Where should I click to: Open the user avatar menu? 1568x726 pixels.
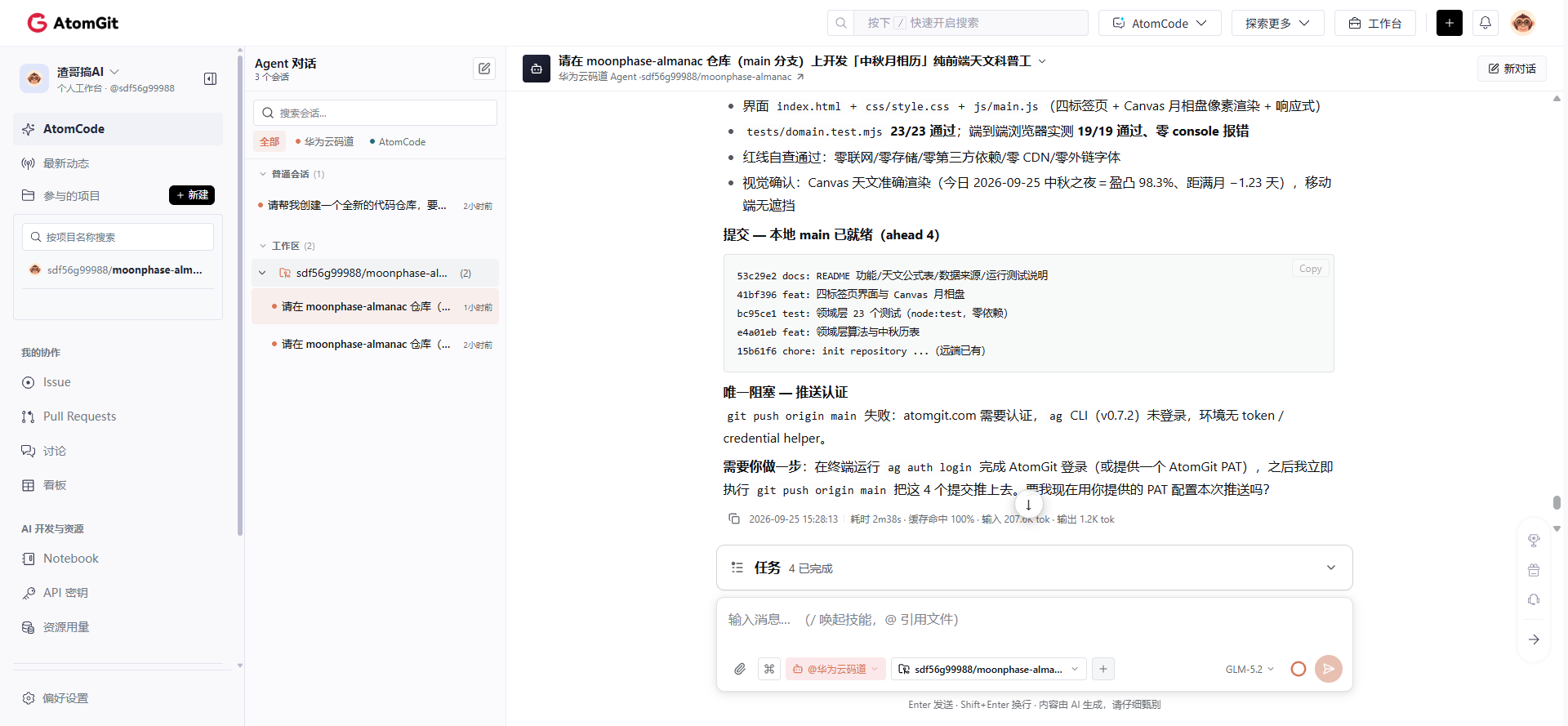[x=1523, y=23]
